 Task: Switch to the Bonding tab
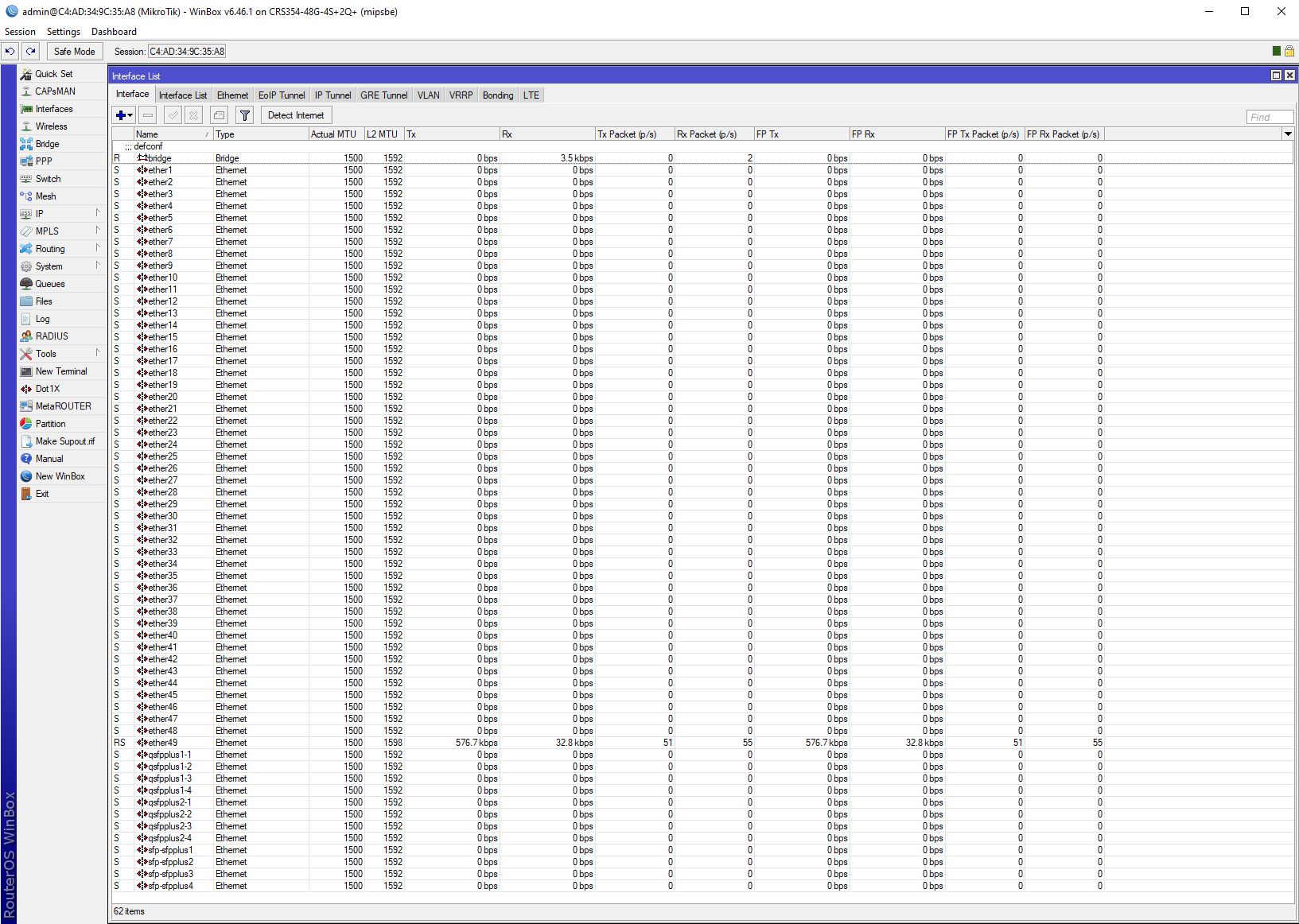click(498, 95)
